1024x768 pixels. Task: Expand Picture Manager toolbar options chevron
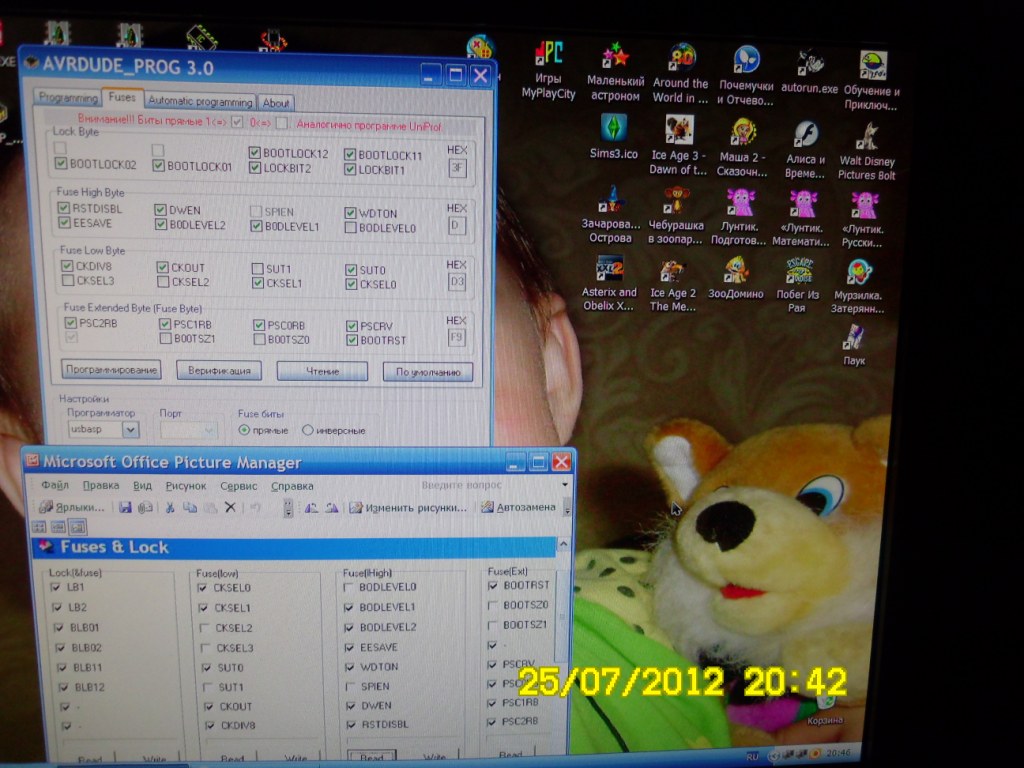pyautogui.click(x=567, y=507)
